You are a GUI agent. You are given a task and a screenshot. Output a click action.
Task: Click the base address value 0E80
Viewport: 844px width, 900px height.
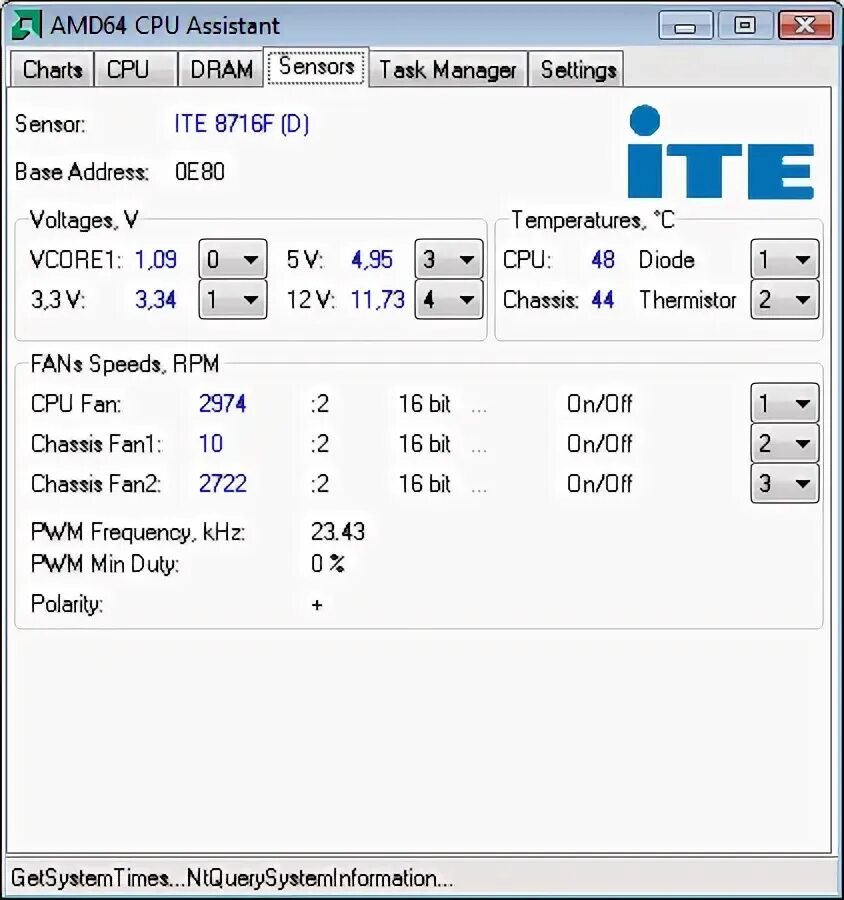click(200, 172)
